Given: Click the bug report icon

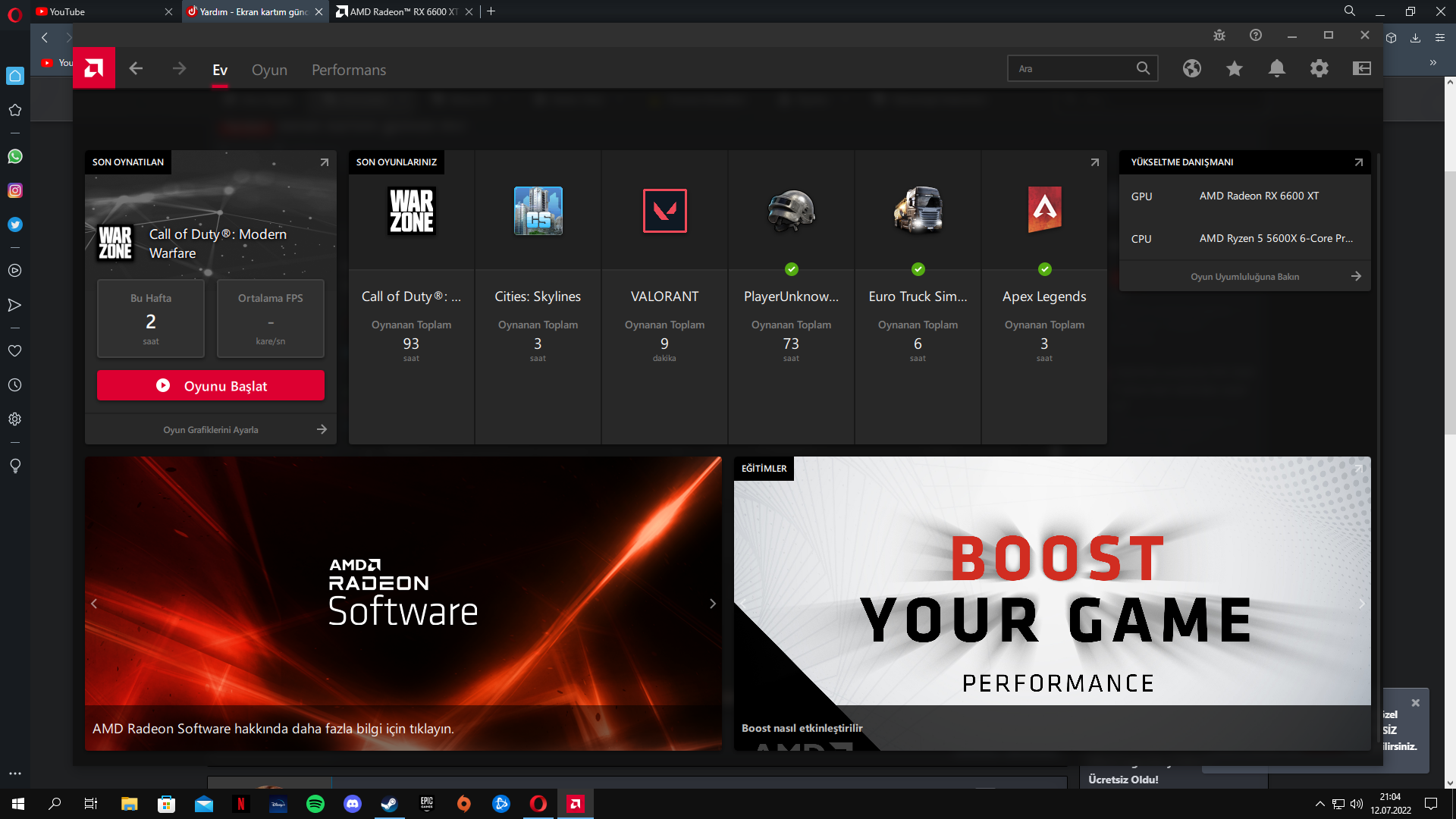Looking at the screenshot, I should click(1219, 36).
